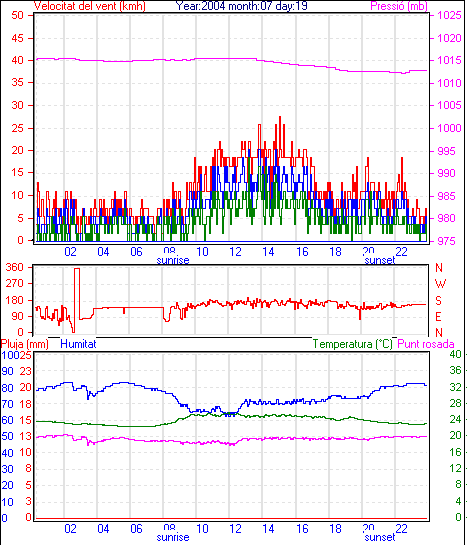The width and height of the screenshot is (467, 545).
Task: Click 'sunrise' label under wind chart
Action: pos(173,260)
